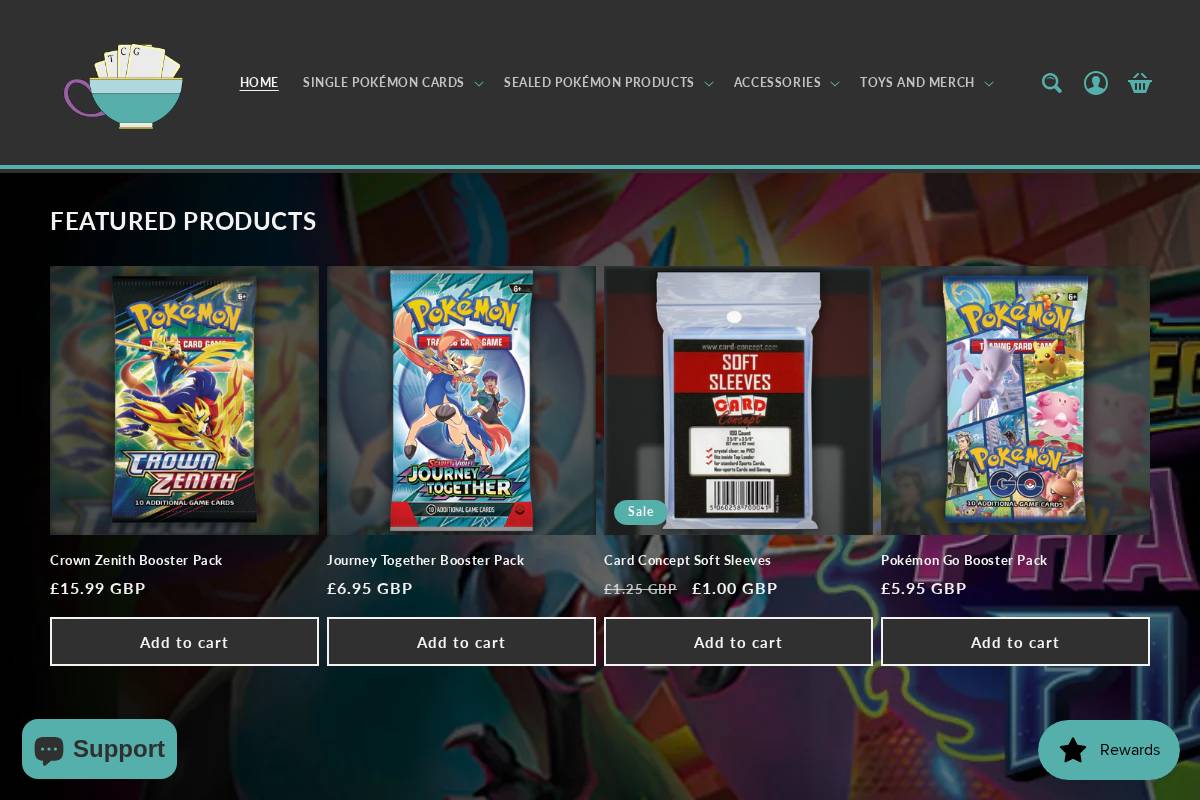Open the Rewards panel
Image resolution: width=1200 pixels, height=800 pixels.
(x=1109, y=750)
